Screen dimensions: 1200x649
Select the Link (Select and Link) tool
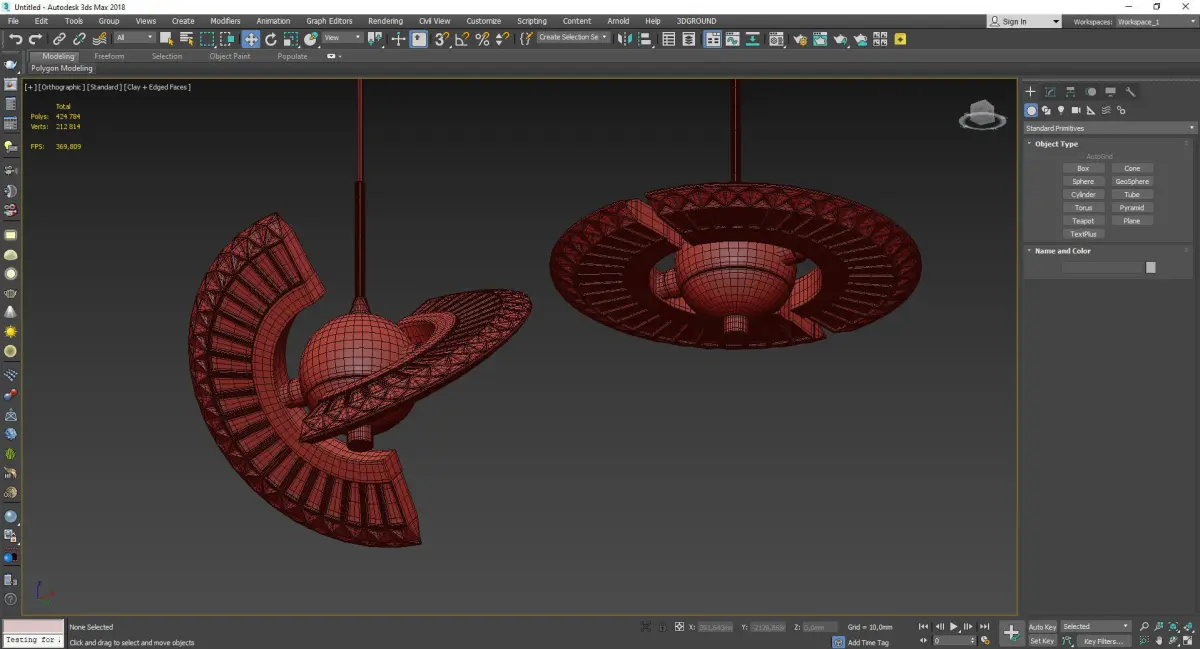(59, 39)
